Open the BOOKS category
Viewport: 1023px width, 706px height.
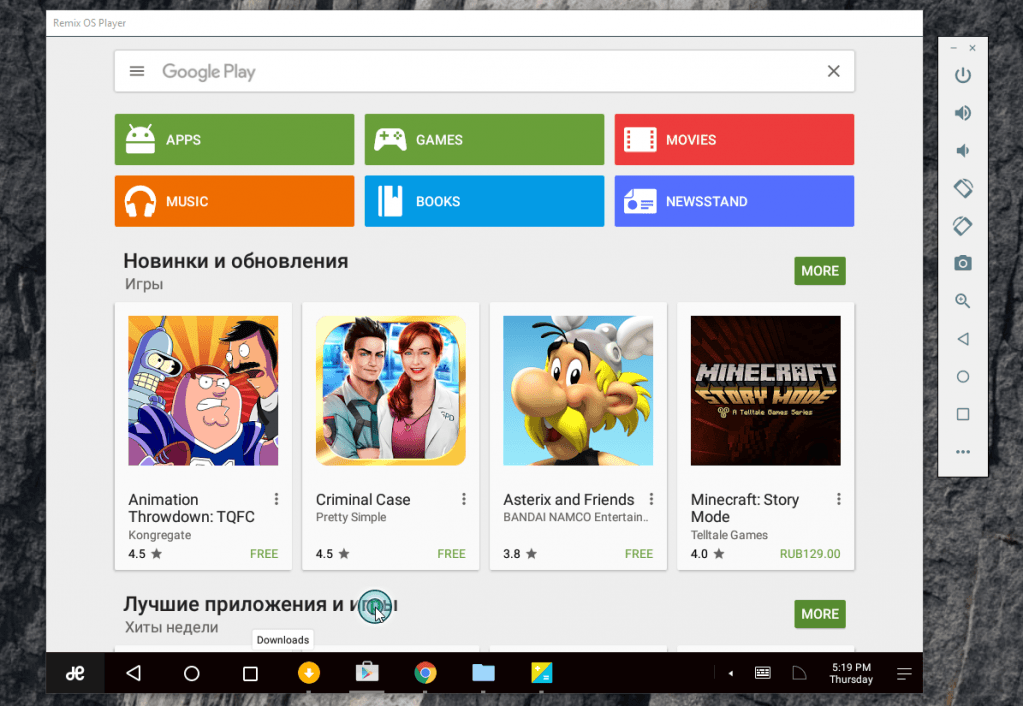pyautogui.click(x=484, y=201)
